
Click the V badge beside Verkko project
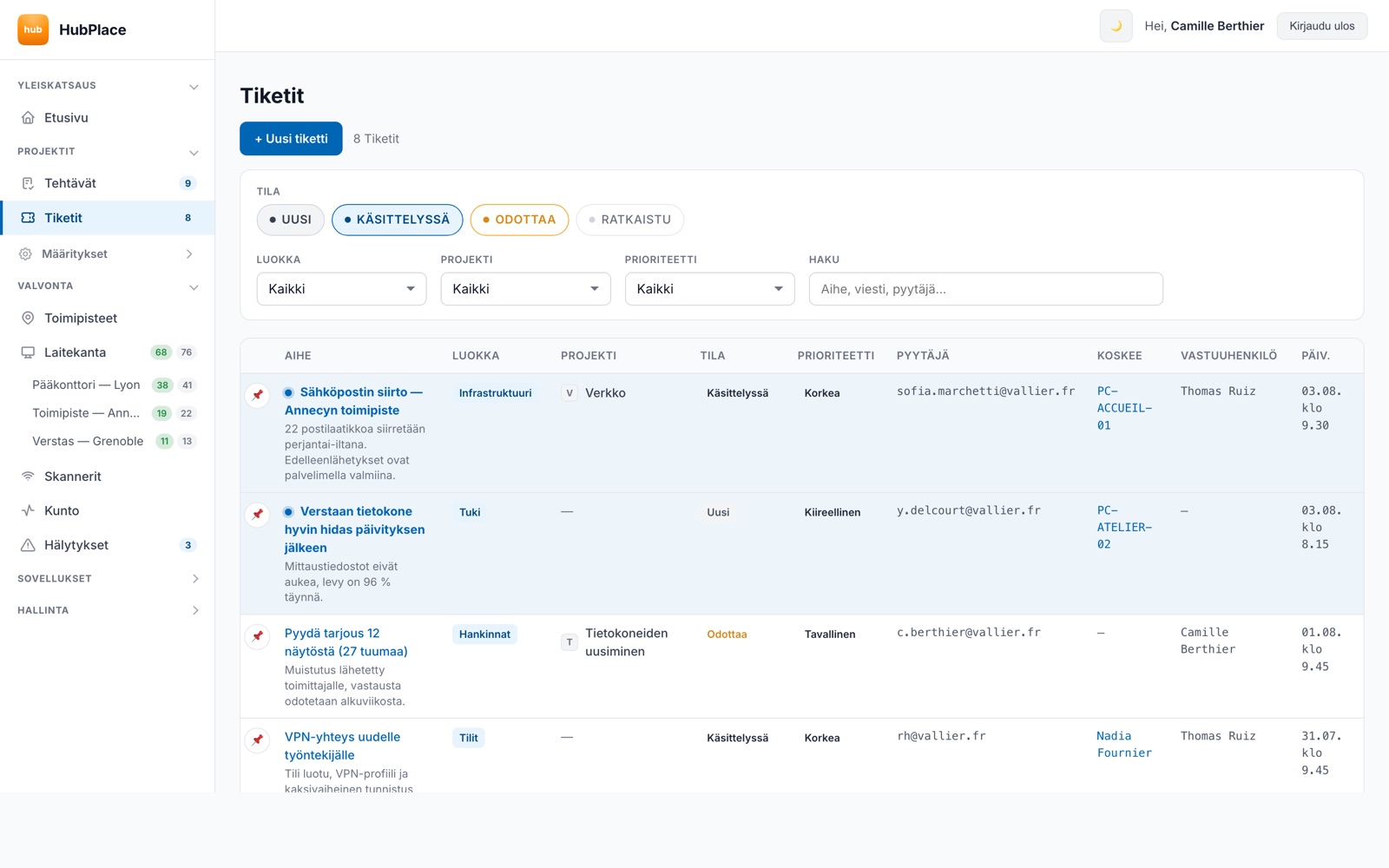tap(569, 393)
